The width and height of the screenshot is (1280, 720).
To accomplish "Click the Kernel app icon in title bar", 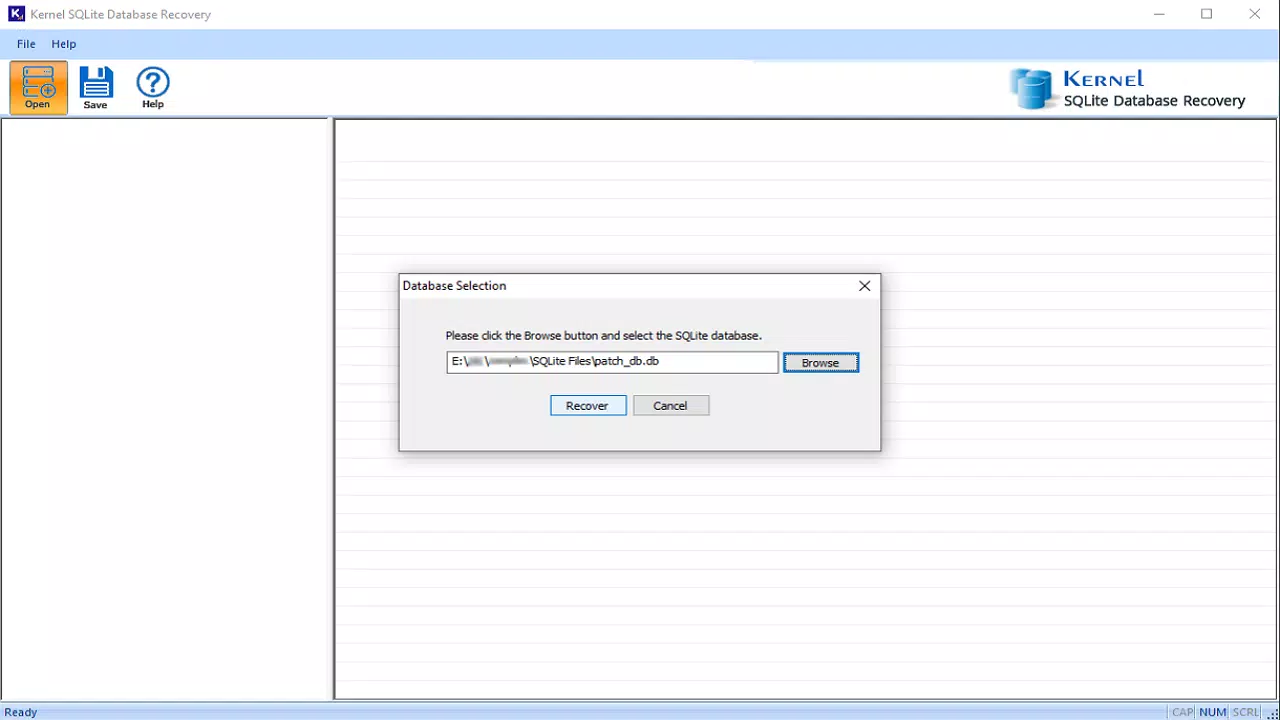I will click(16, 14).
